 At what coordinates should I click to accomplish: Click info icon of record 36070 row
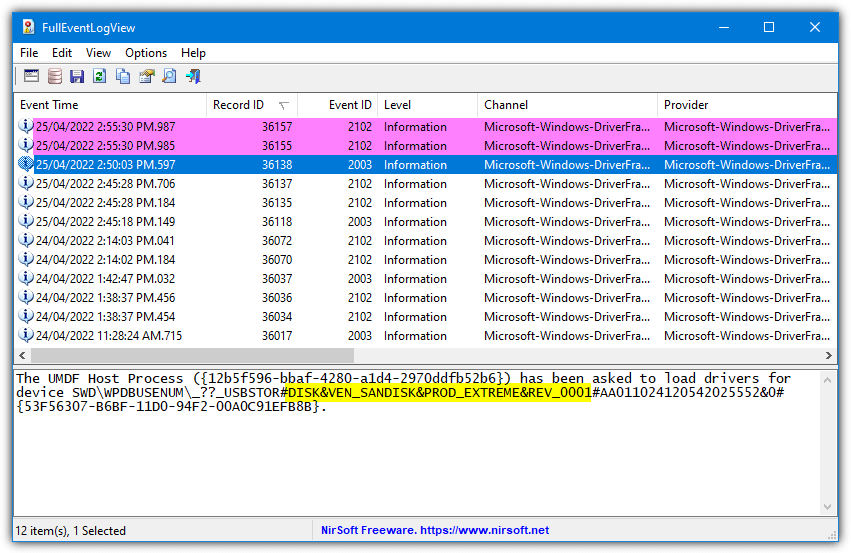[x=26, y=259]
